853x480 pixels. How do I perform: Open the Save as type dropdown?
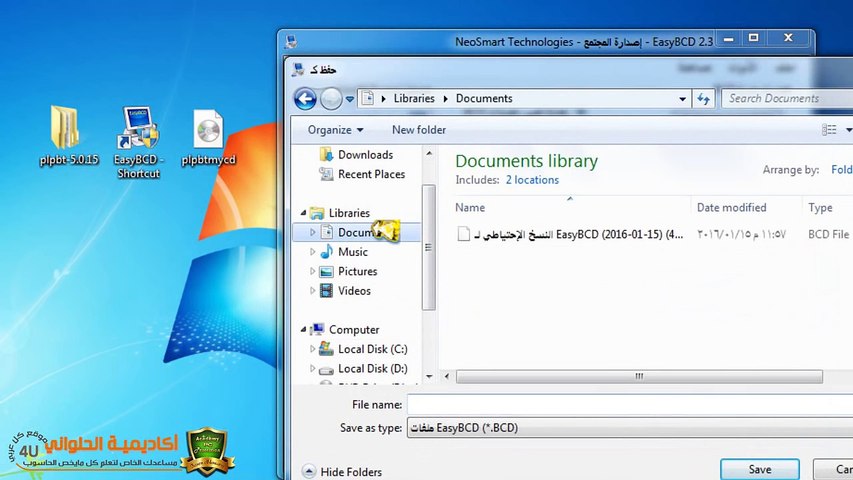click(630, 428)
